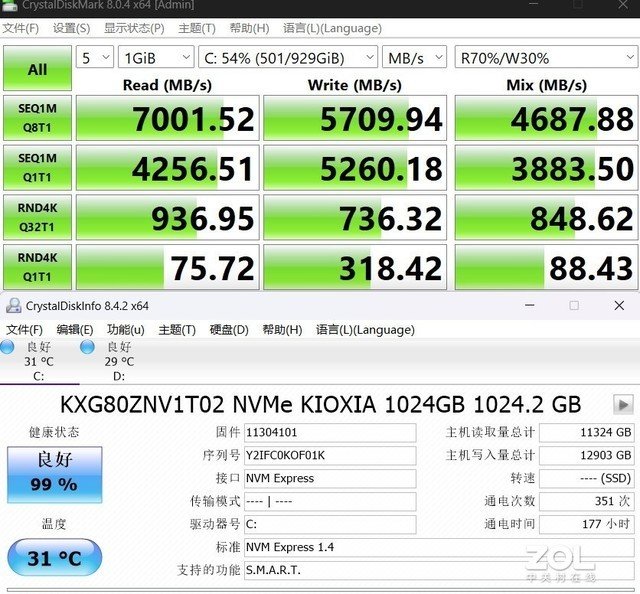
Task: Click the power on hours 177 小时
Action: point(587,524)
